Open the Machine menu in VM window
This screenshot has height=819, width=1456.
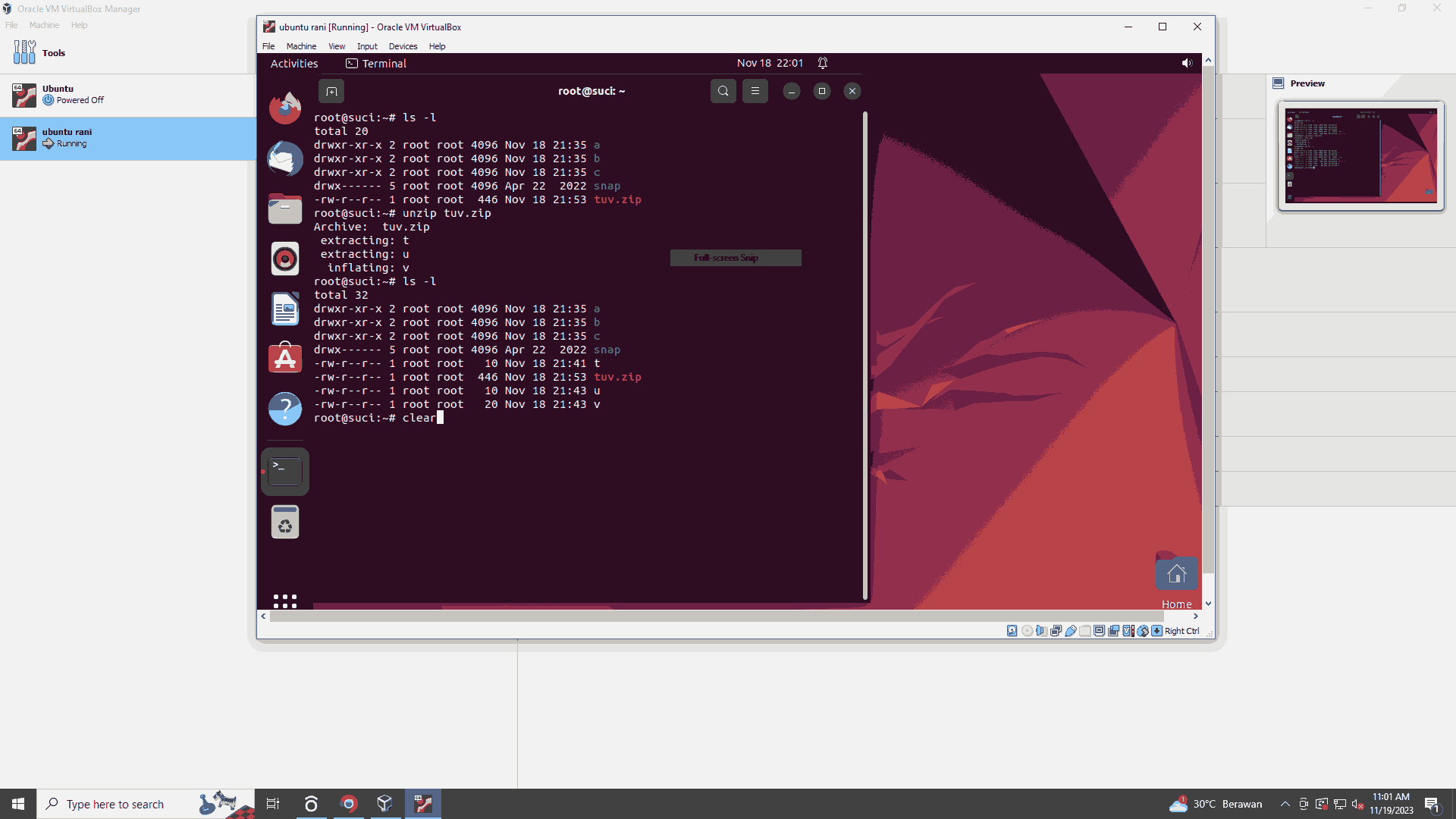coord(301,46)
